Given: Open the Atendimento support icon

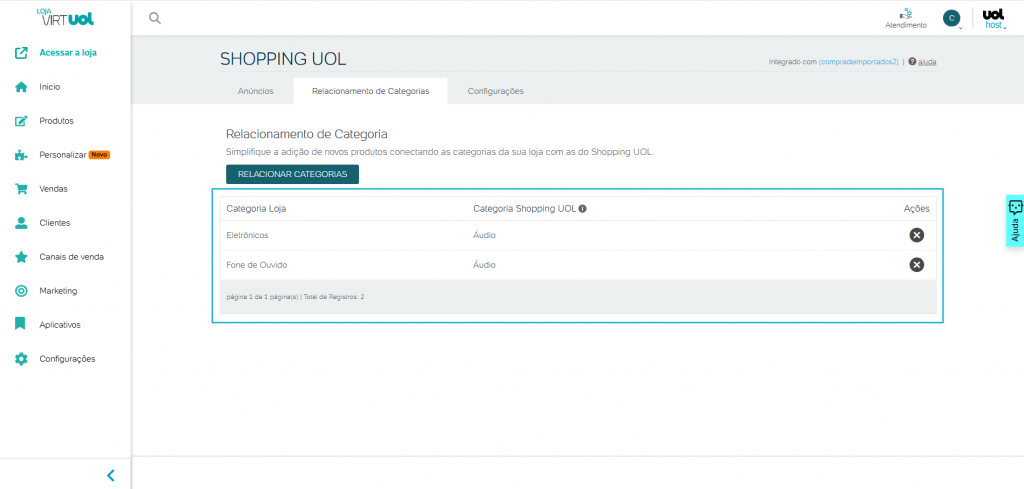Looking at the screenshot, I should click(905, 18).
